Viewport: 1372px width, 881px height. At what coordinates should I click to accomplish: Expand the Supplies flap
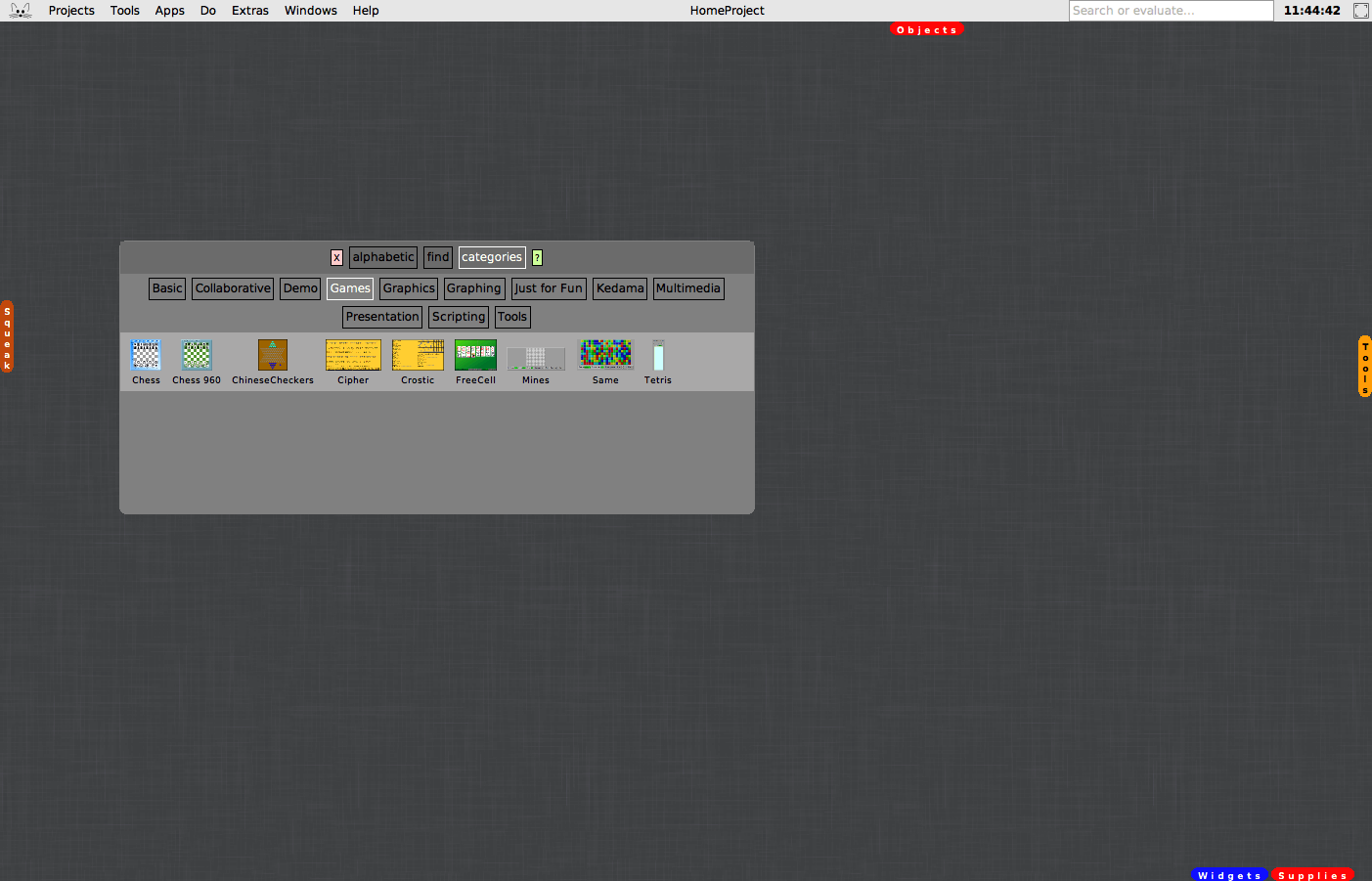point(1312,875)
